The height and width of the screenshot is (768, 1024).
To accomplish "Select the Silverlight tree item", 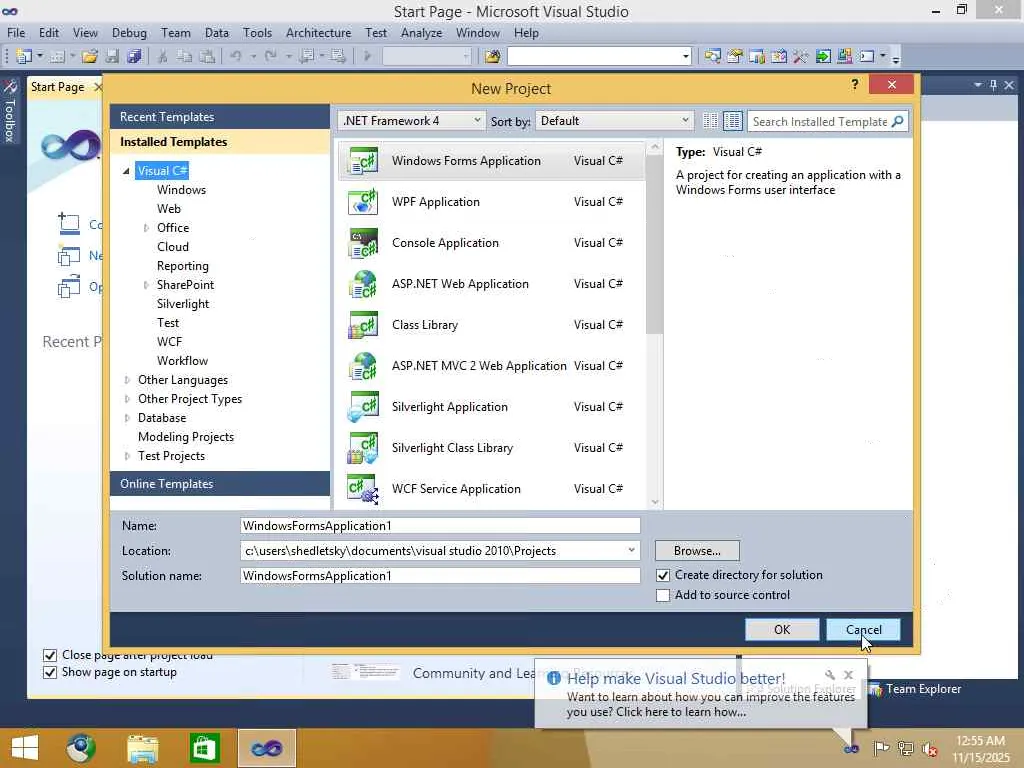I will pyautogui.click(x=183, y=304).
